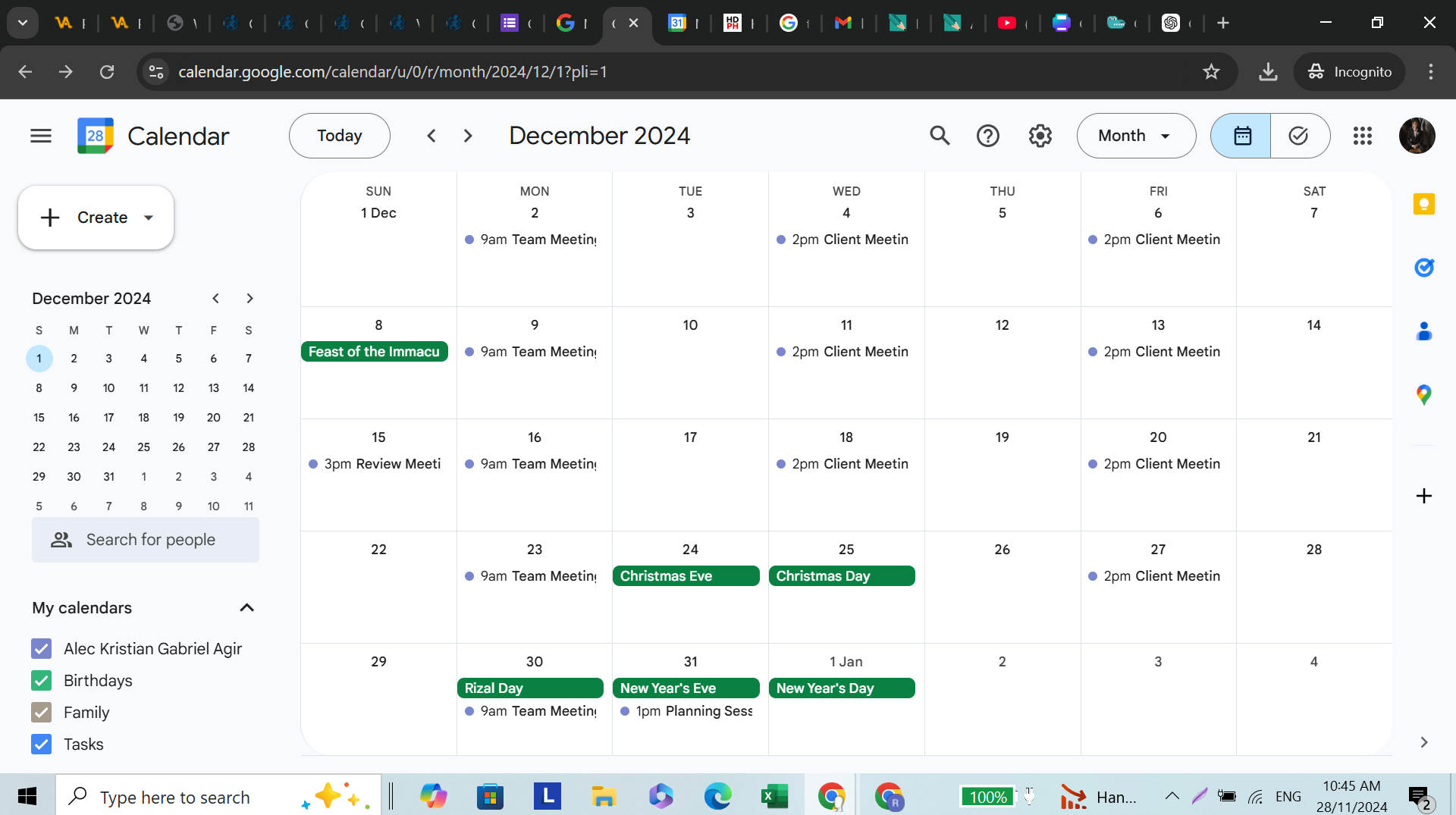
Task: Switch to Calendar view toggle
Action: 1241,136
